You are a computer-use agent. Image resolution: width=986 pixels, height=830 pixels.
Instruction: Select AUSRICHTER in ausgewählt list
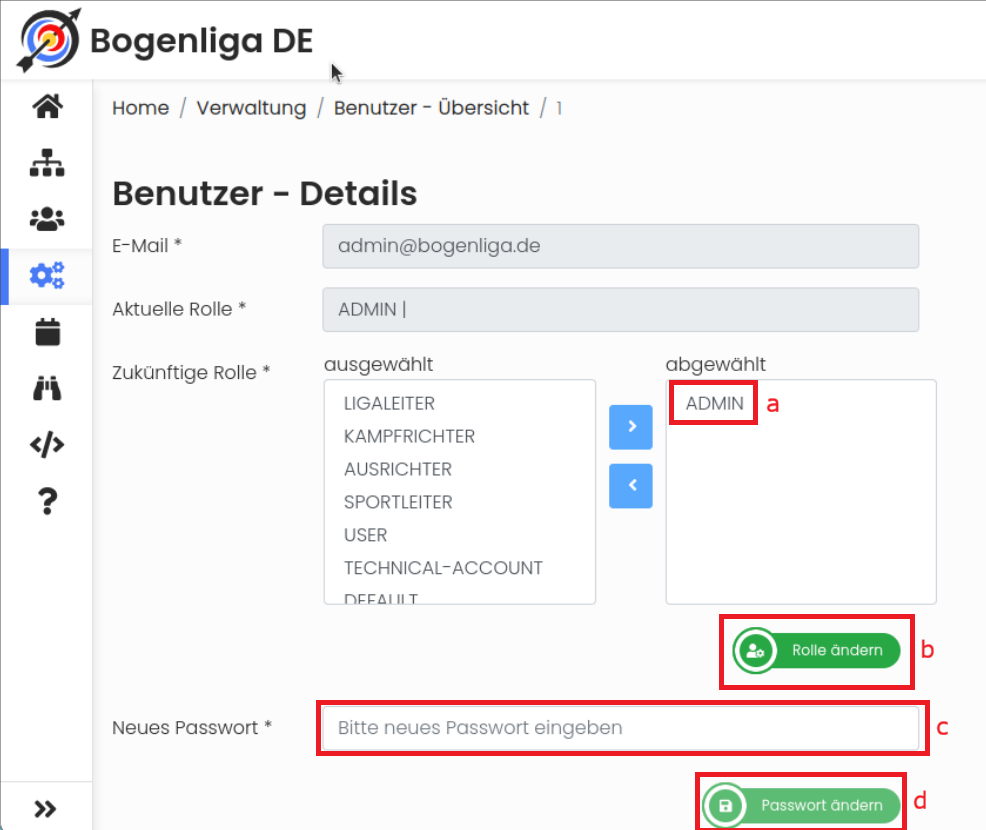[398, 469]
